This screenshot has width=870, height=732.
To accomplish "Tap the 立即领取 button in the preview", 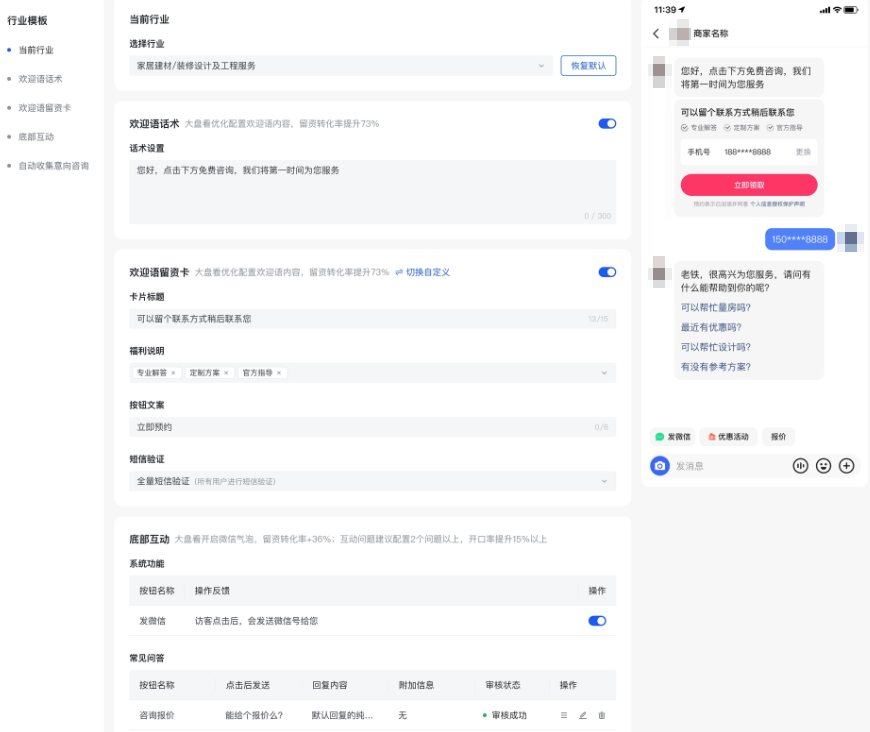I will [x=748, y=185].
